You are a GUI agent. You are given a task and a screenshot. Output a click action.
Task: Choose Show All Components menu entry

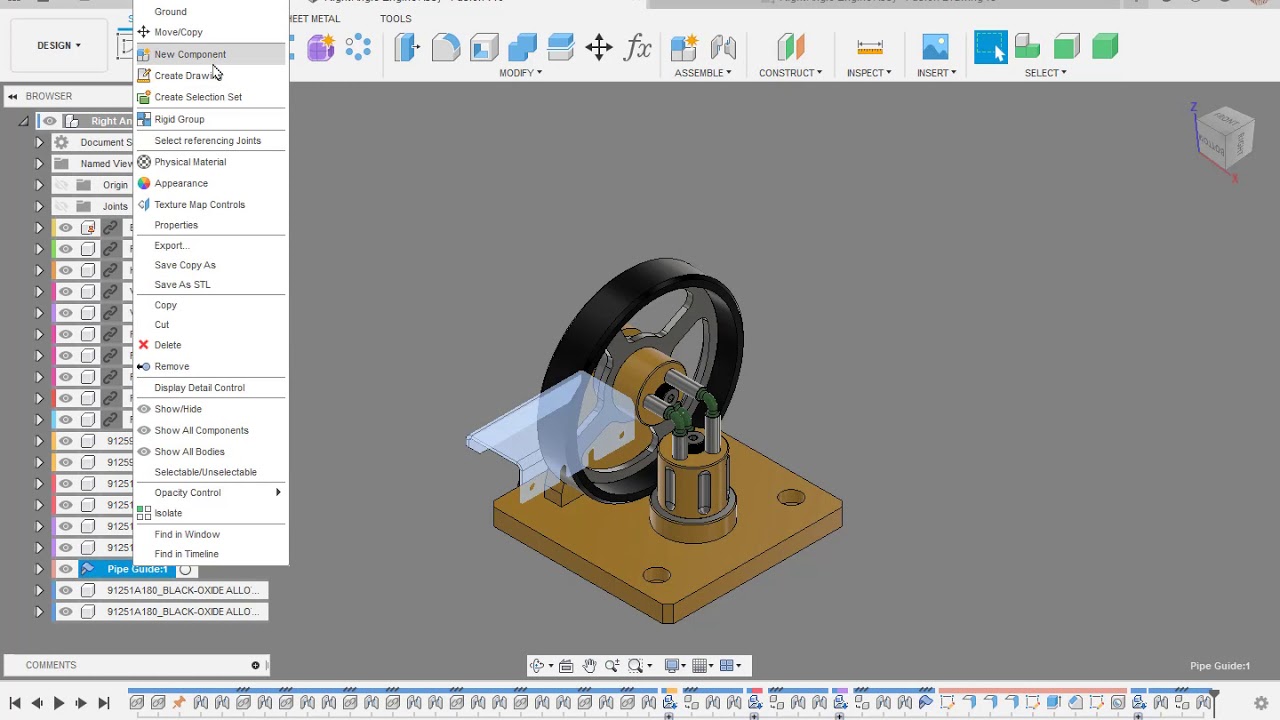211,430
